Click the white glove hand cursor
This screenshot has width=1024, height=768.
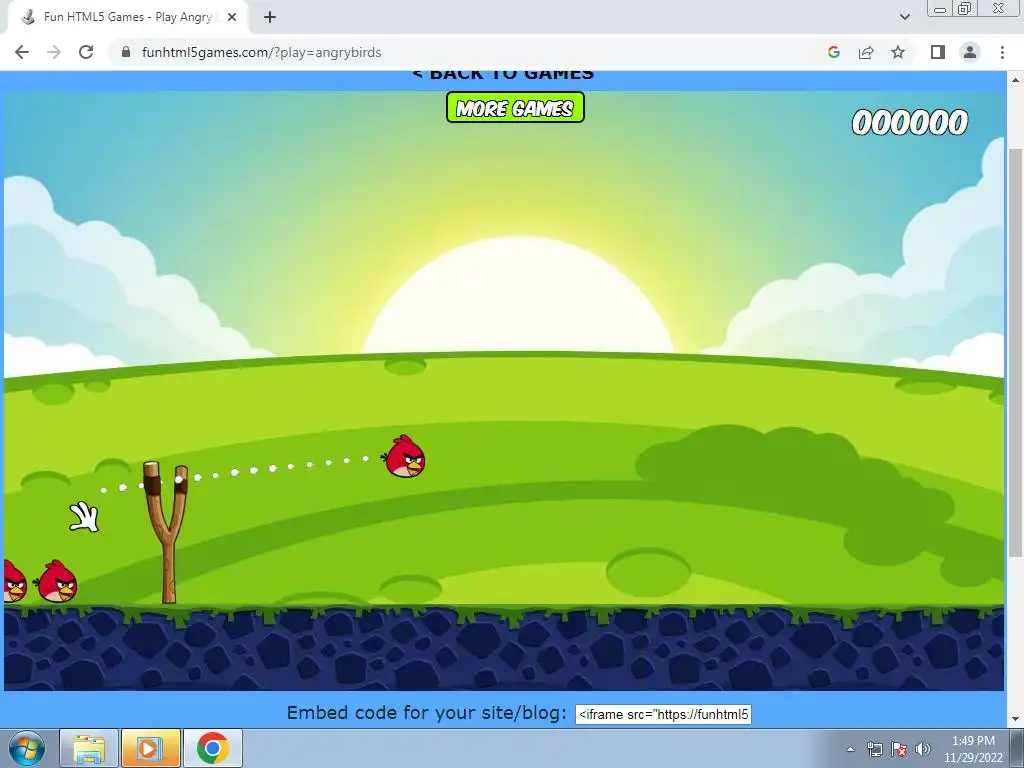[84, 517]
